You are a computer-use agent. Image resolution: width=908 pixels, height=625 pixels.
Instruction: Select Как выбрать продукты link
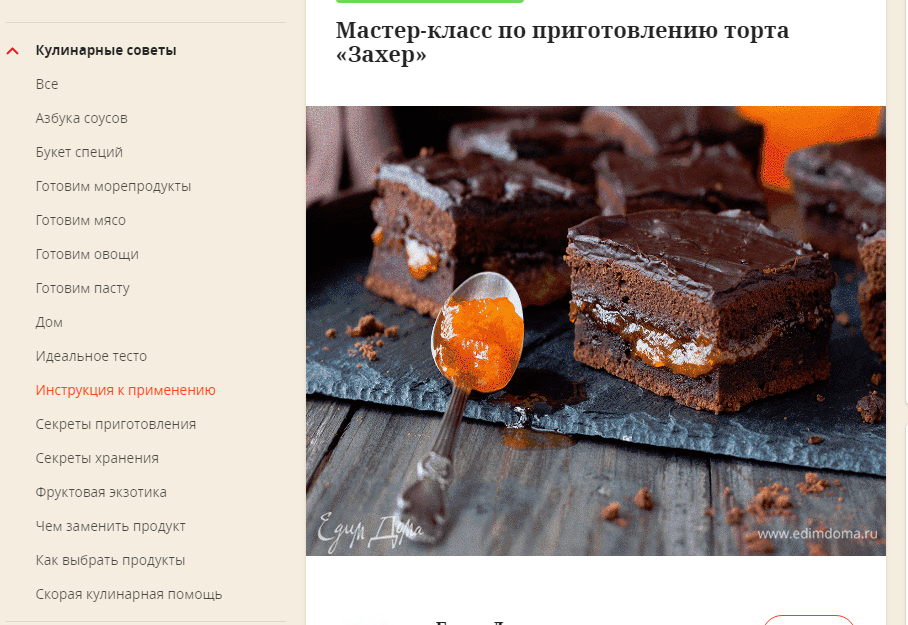(111, 560)
